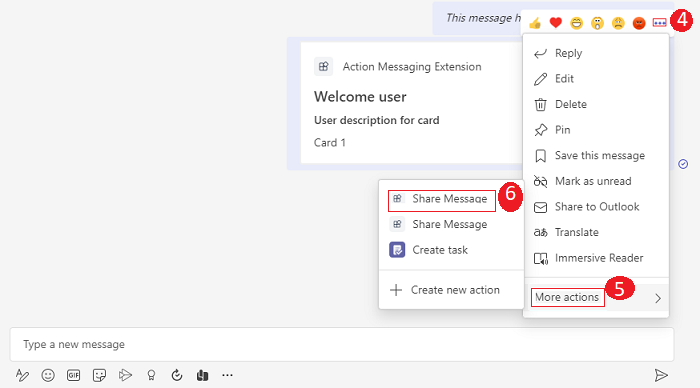React with the red heart emoji

point(555,22)
